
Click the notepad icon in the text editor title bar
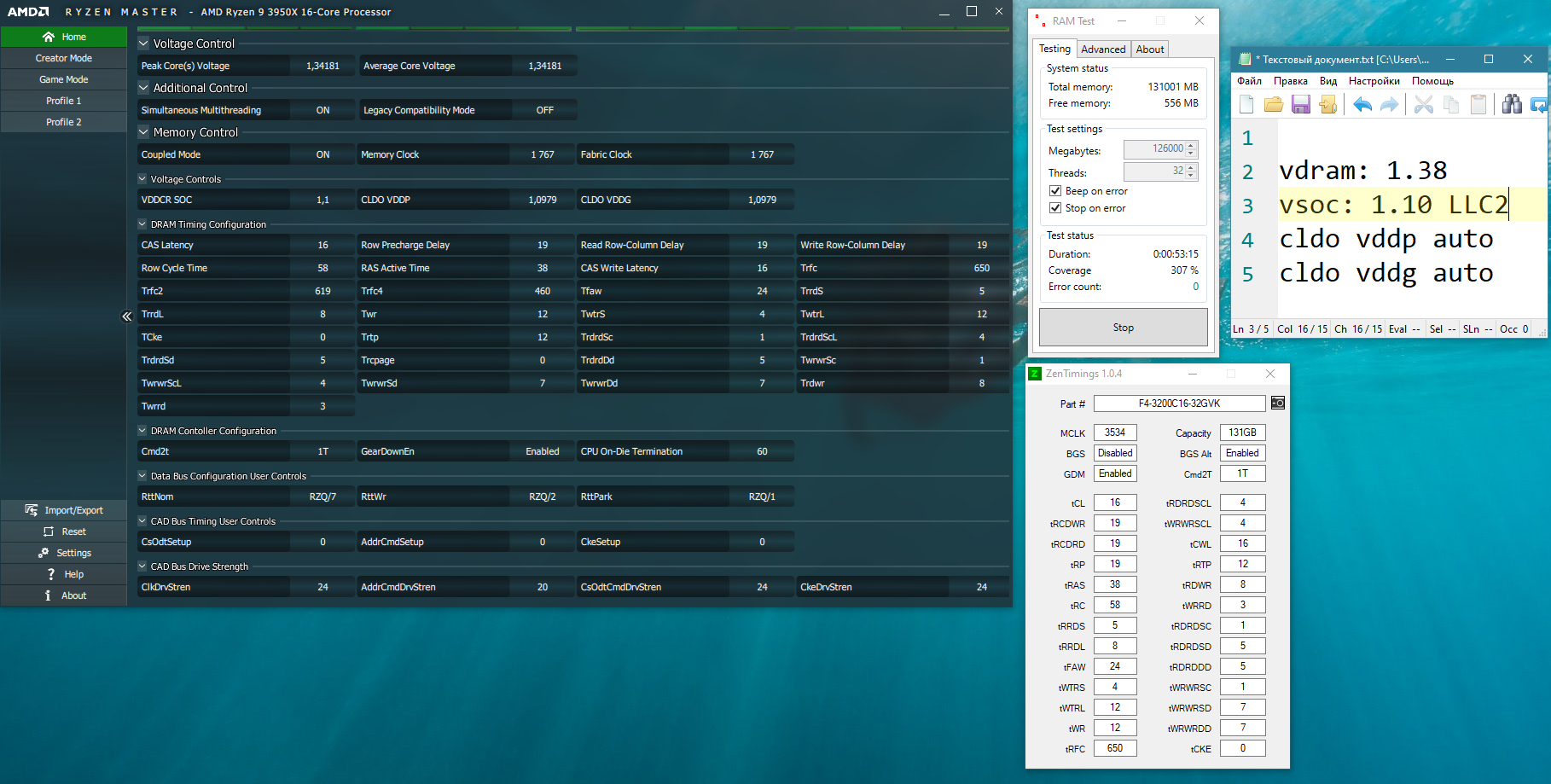1245,59
